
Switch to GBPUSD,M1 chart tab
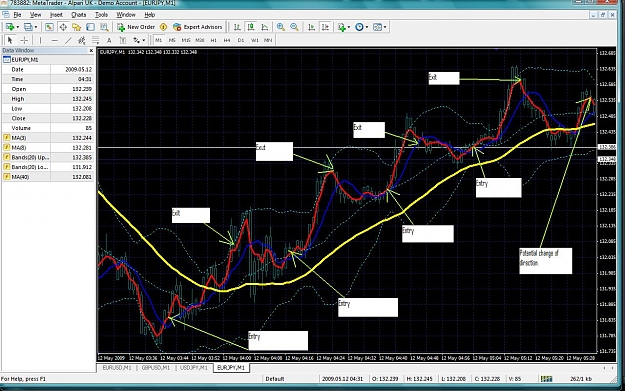point(156,368)
